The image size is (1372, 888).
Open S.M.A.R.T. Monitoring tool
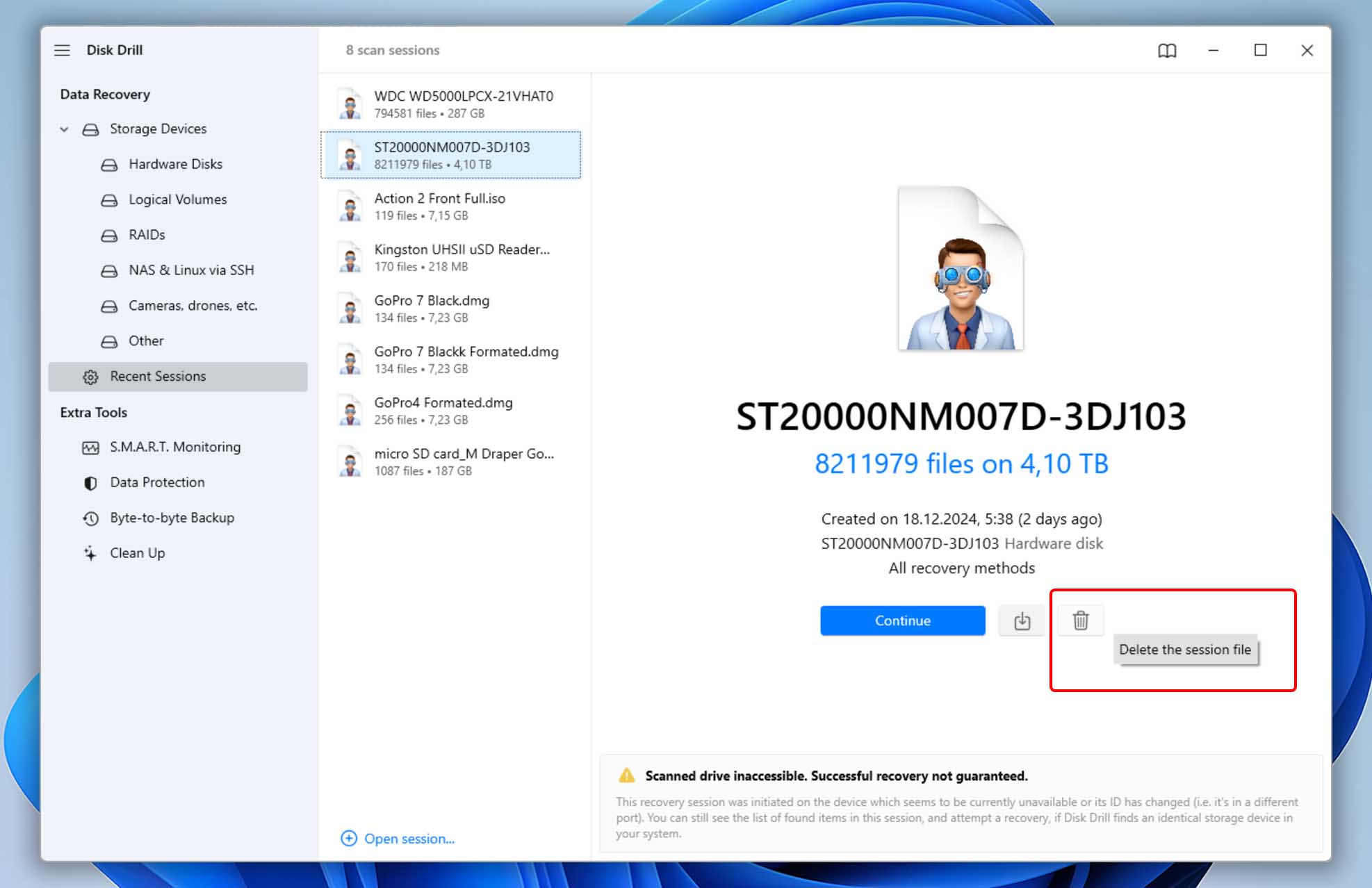[x=175, y=447]
